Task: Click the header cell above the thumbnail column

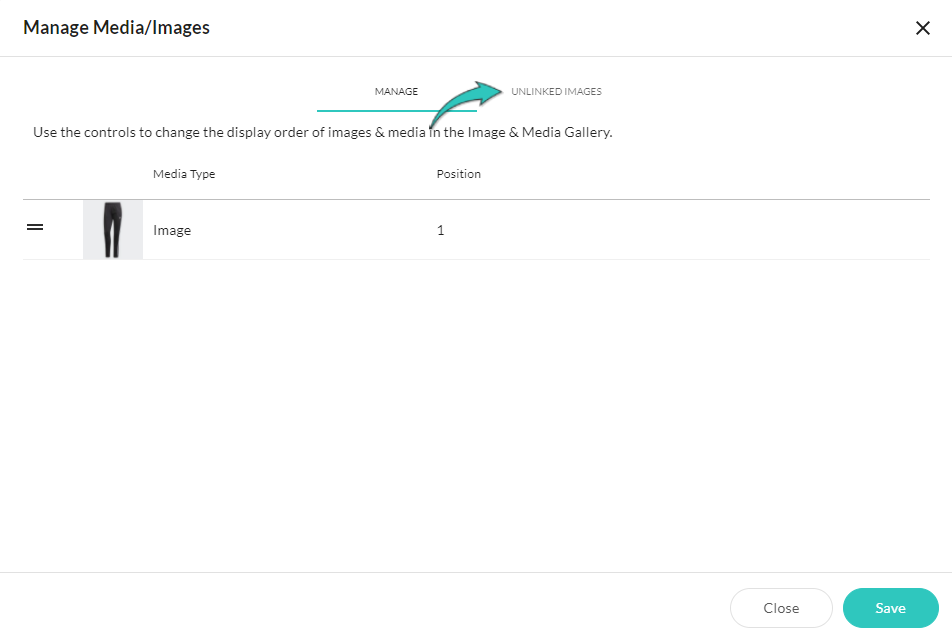Action: [x=113, y=174]
